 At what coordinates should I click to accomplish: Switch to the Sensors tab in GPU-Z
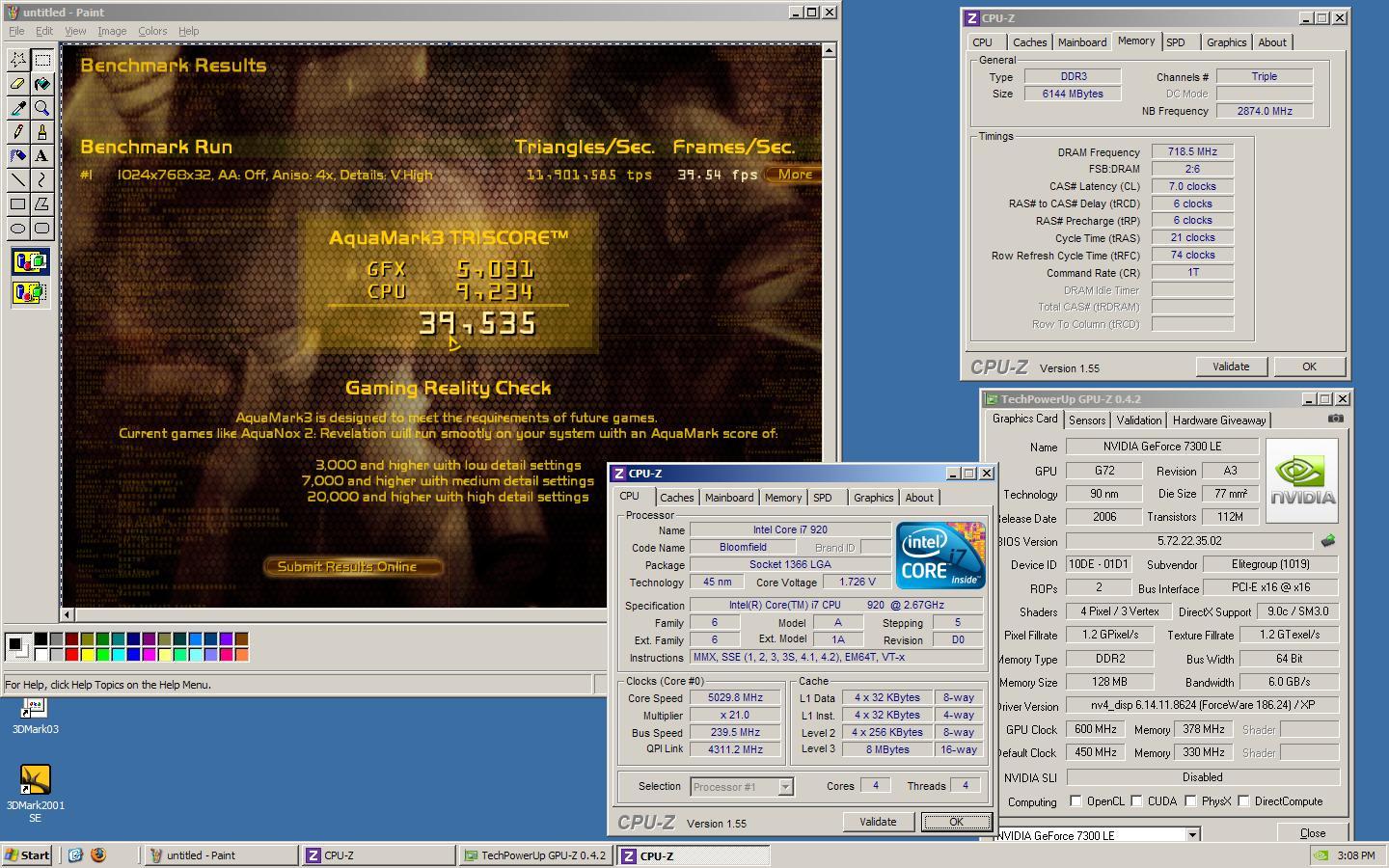[x=1087, y=420]
